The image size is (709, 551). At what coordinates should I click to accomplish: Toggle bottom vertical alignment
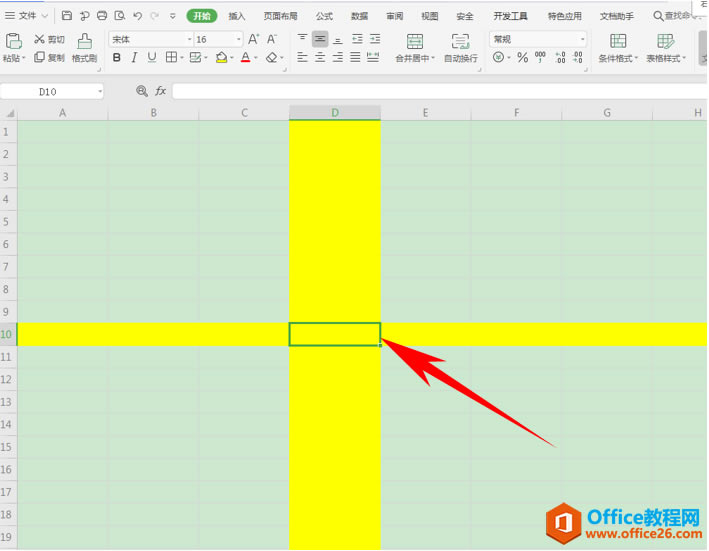tap(338, 40)
